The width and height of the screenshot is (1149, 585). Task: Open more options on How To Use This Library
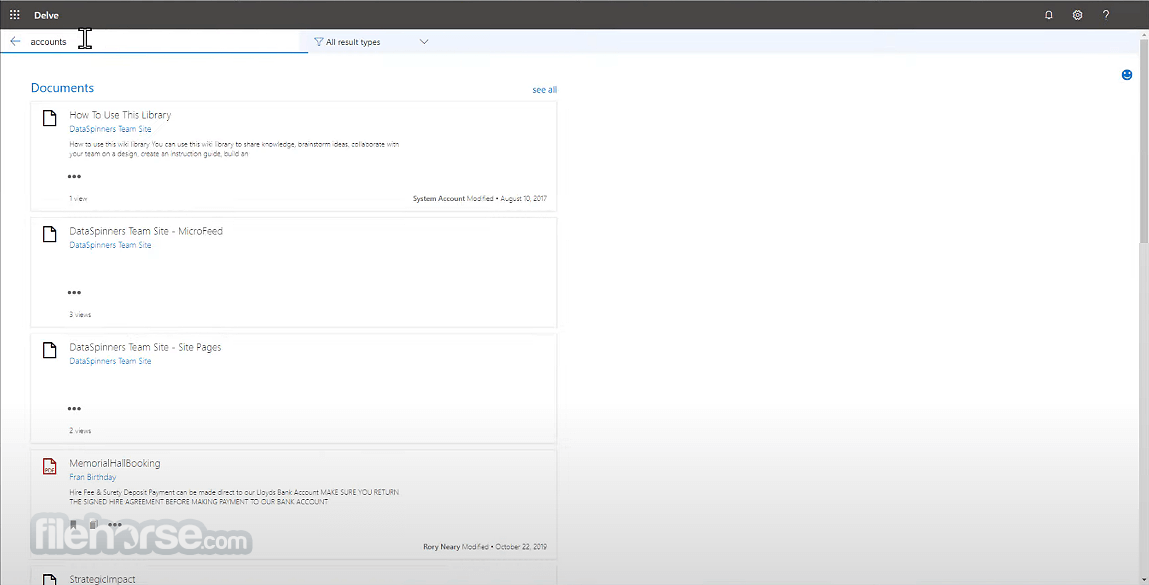[74, 177]
